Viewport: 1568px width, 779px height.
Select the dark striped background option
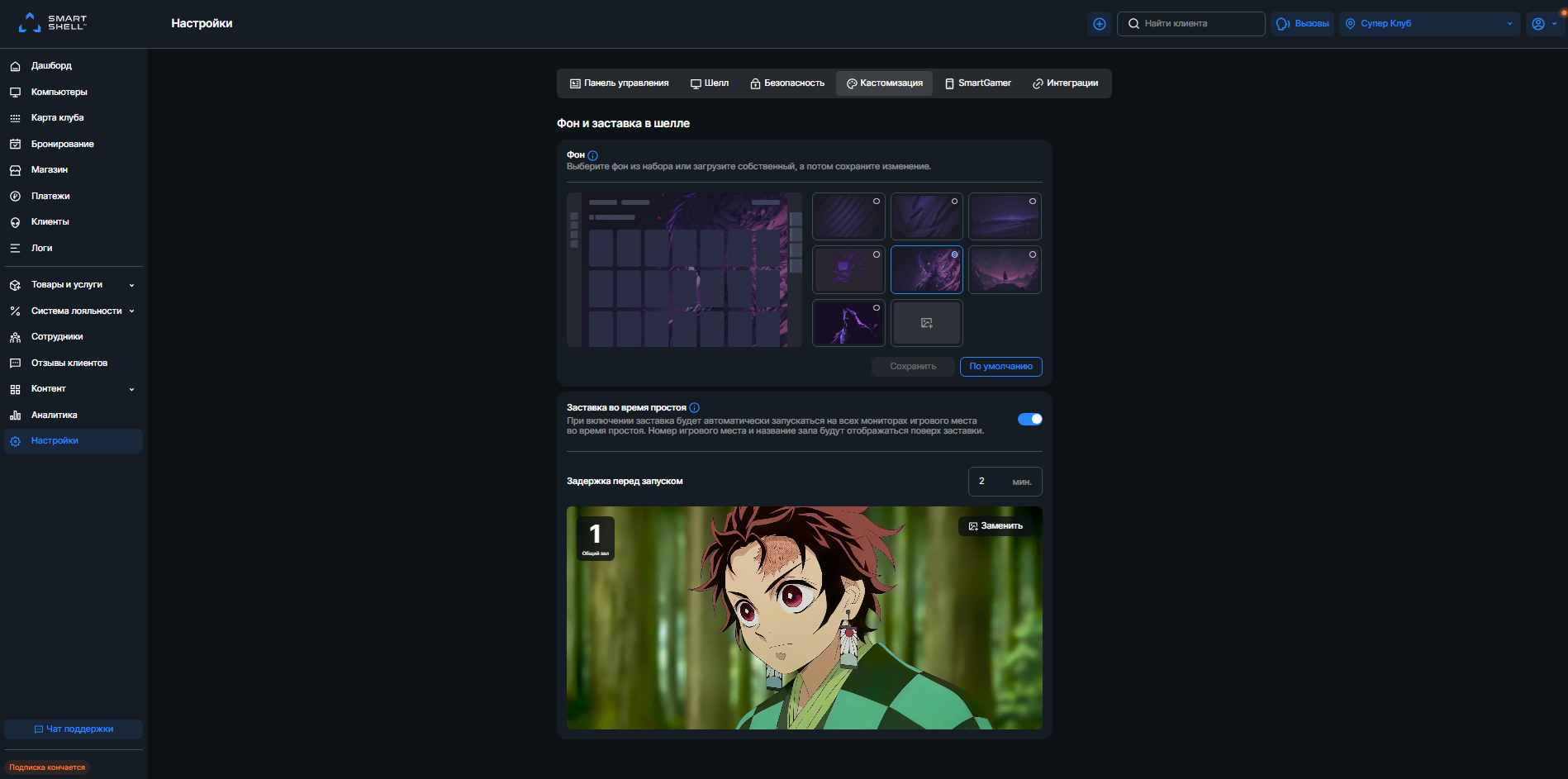tap(848, 216)
